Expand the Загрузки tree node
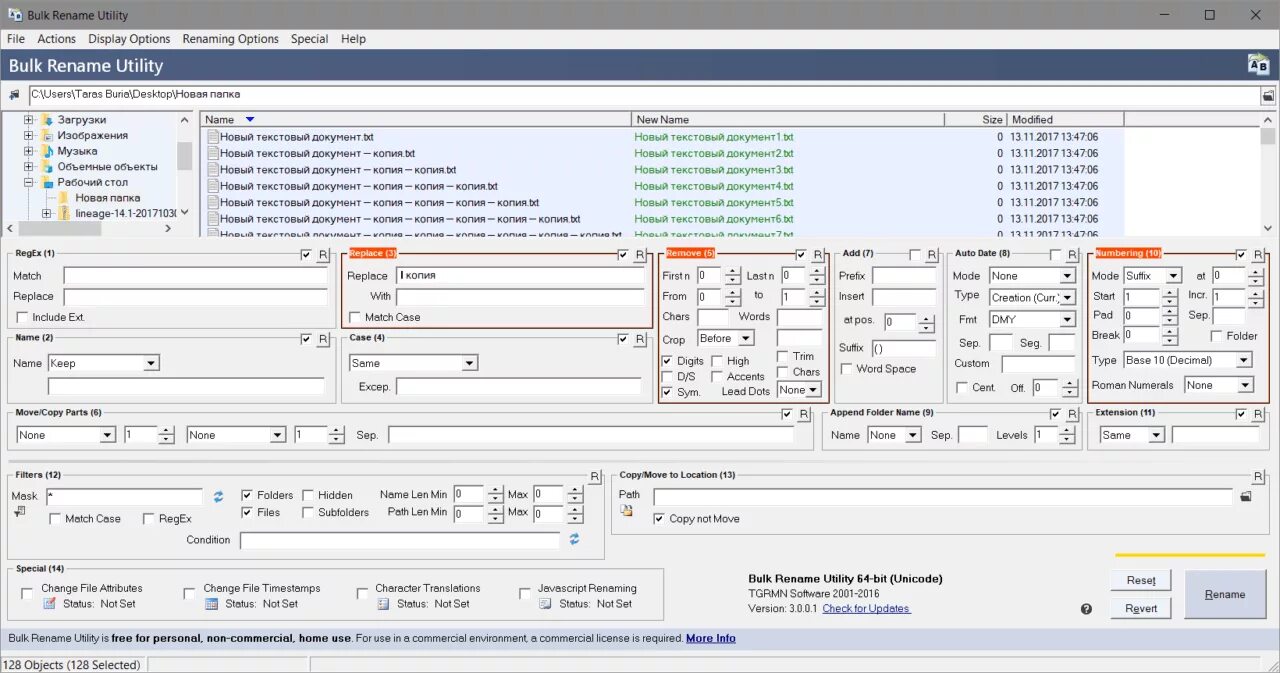This screenshot has width=1280, height=673. (x=29, y=120)
